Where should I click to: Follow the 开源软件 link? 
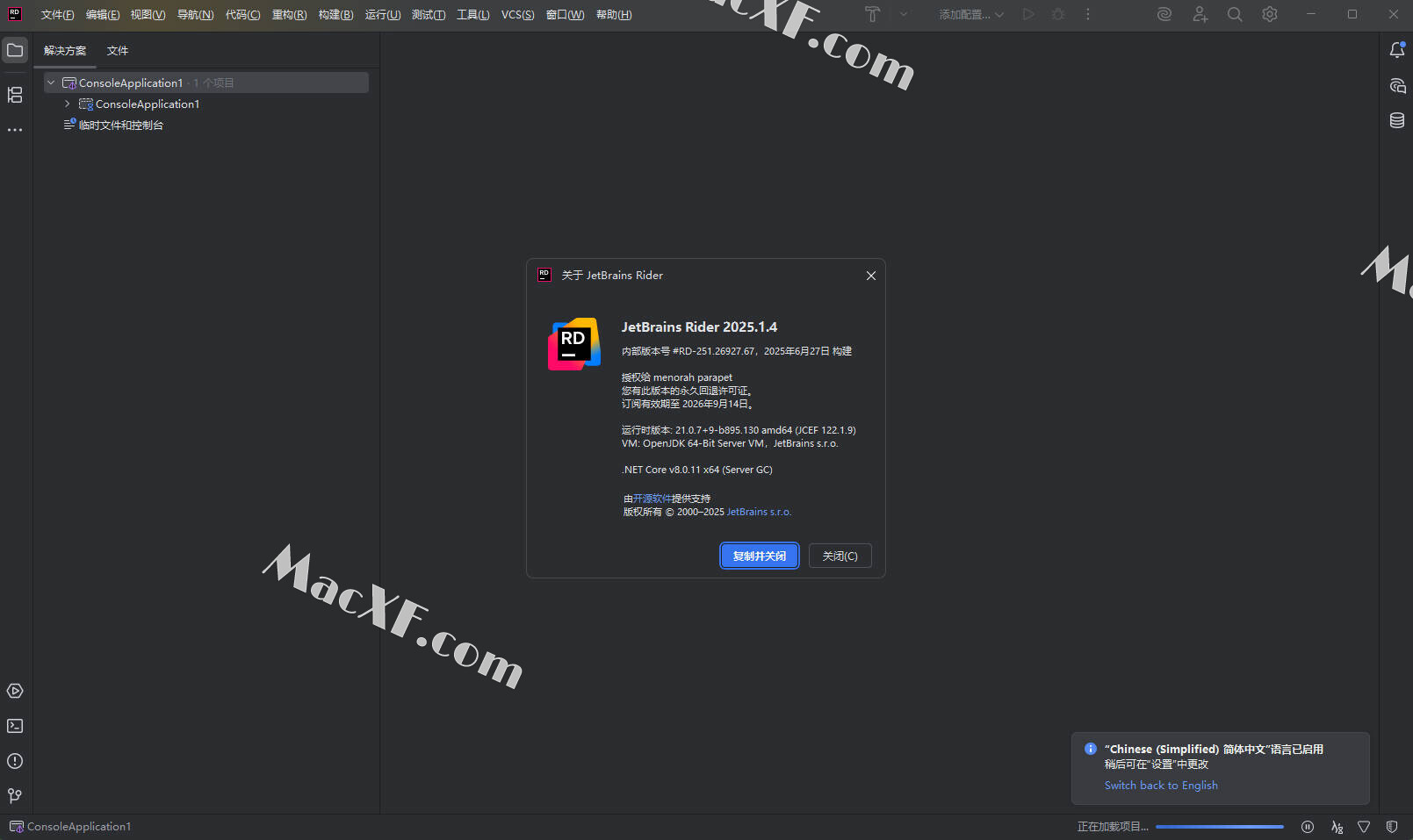(x=652, y=499)
